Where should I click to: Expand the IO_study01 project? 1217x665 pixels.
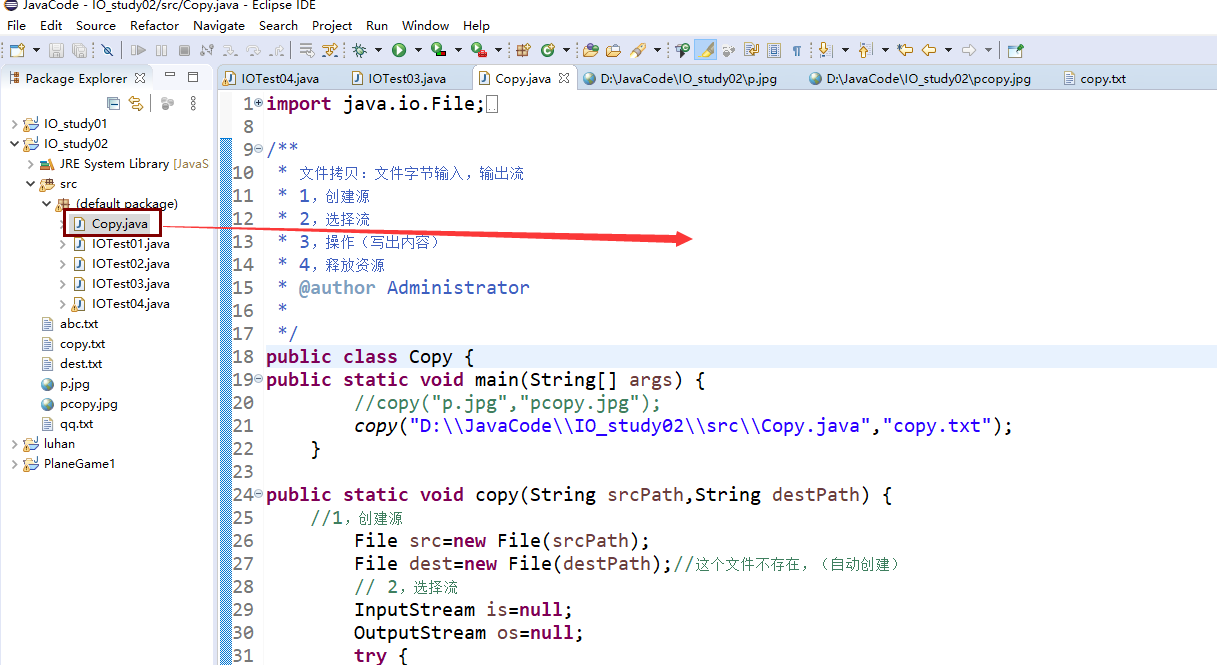[14, 124]
